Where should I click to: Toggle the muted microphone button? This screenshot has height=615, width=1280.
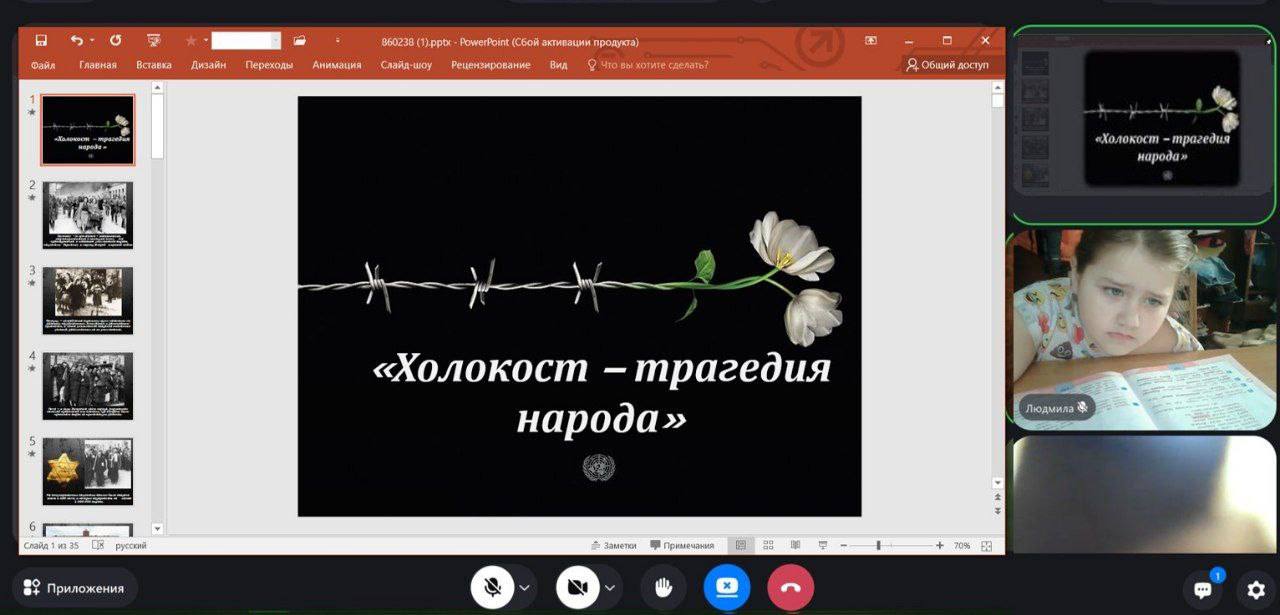tap(492, 588)
